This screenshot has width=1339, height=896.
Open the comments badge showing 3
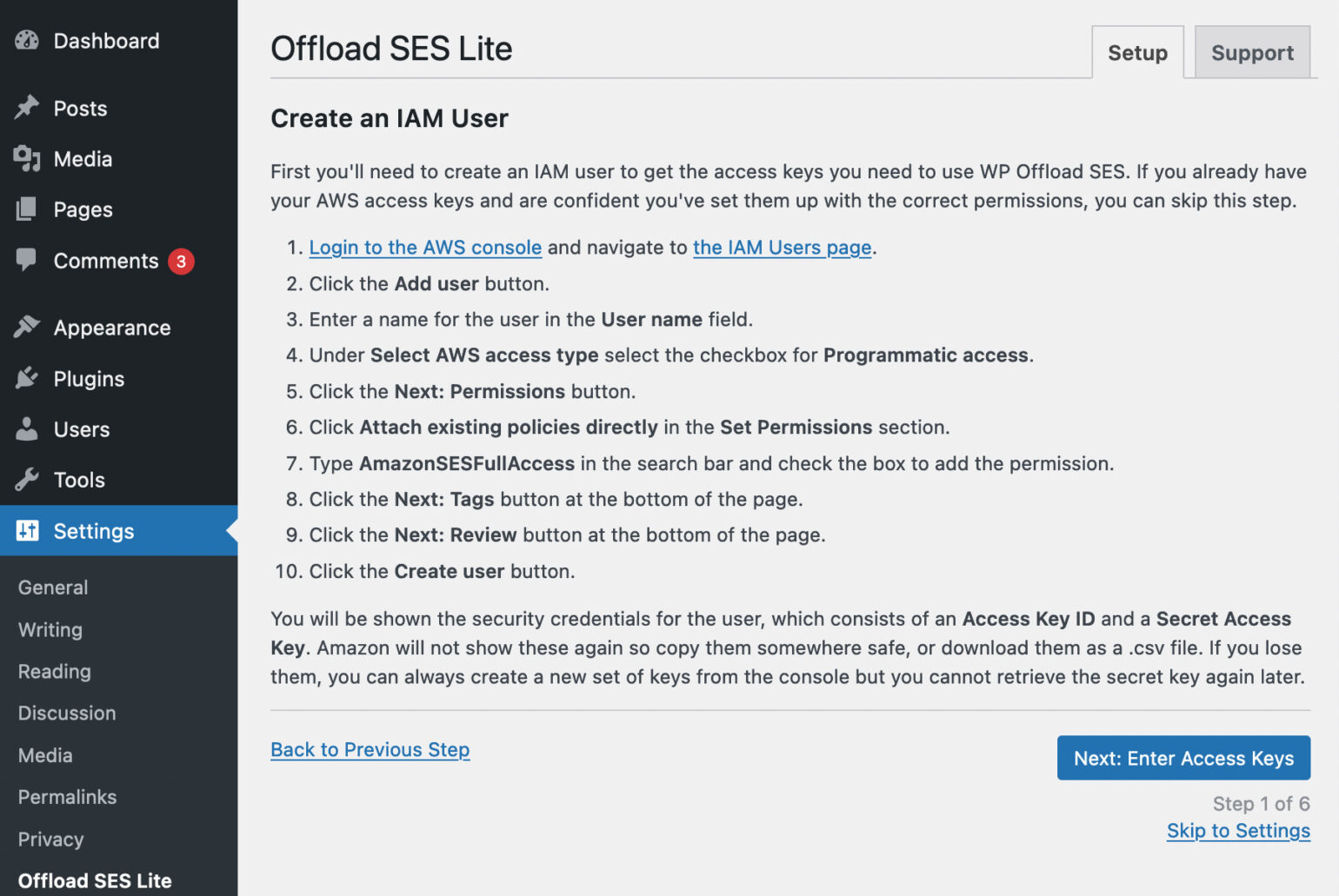pos(181,261)
